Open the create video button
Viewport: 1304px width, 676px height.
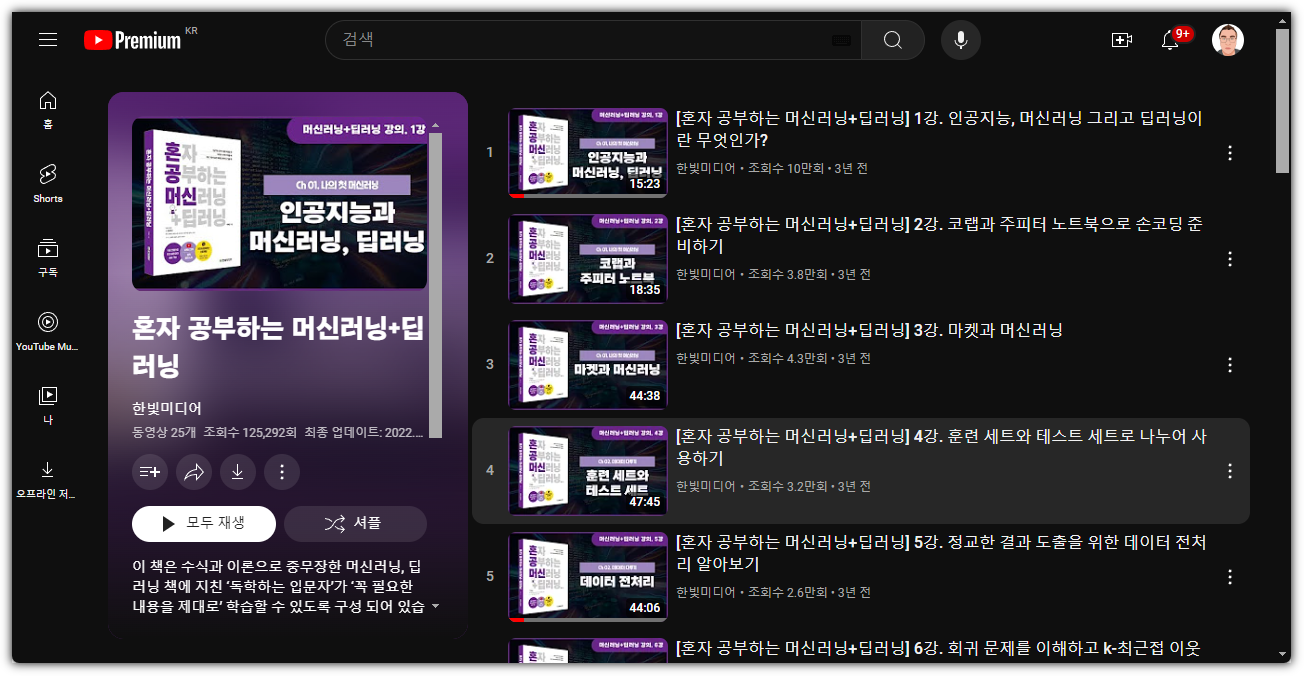click(x=1122, y=40)
